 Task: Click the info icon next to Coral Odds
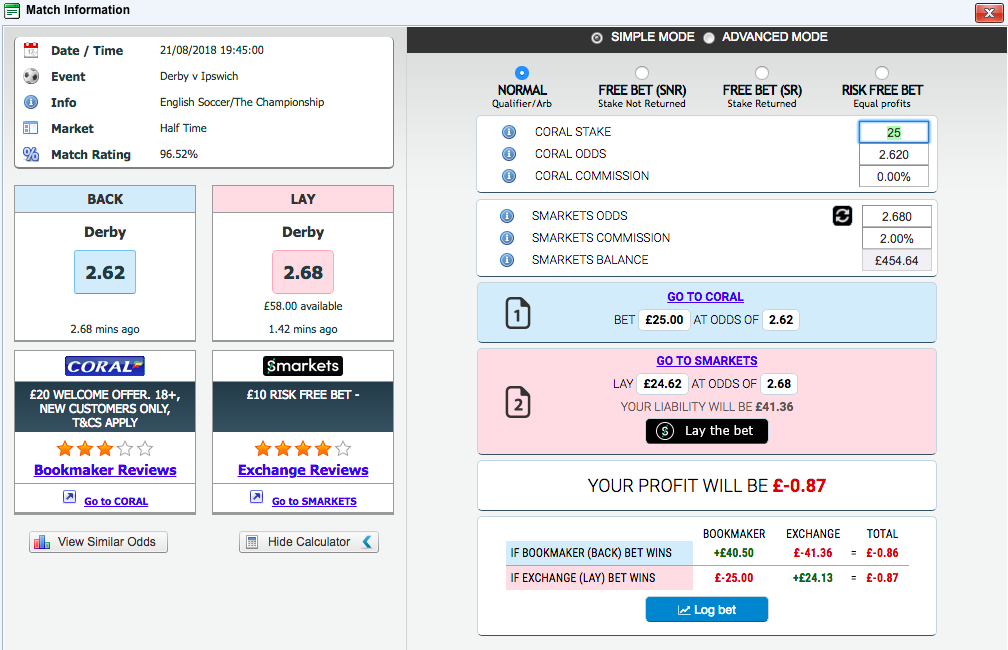[x=508, y=154]
